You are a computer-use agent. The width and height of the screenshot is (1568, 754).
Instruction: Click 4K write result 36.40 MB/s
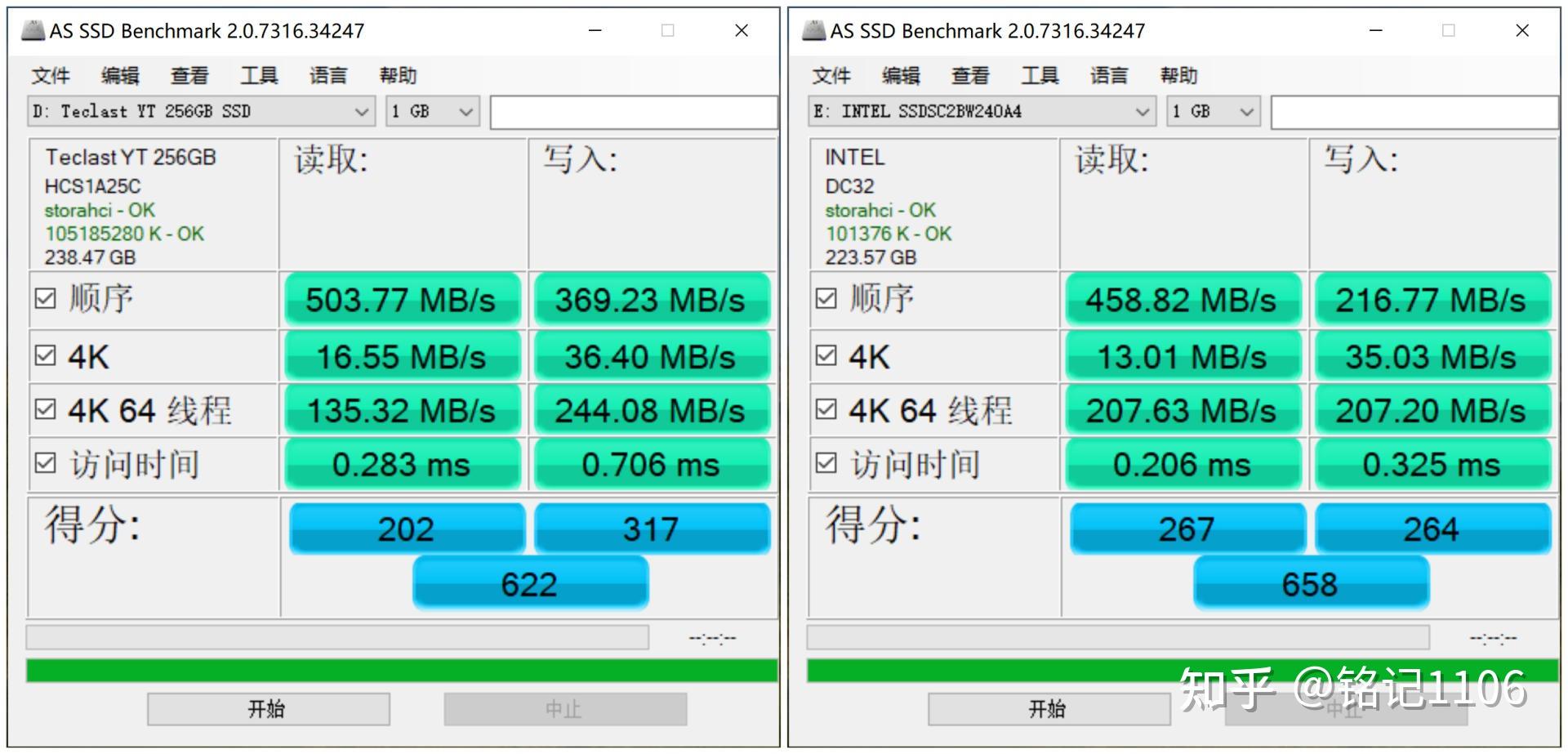tap(652, 357)
